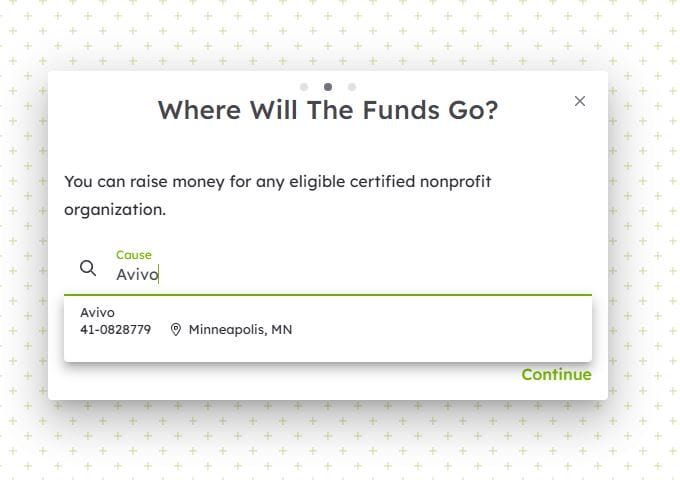The image size is (680, 480).
Task: Click the green Cause field label
Action: click(x=133, y=256)
